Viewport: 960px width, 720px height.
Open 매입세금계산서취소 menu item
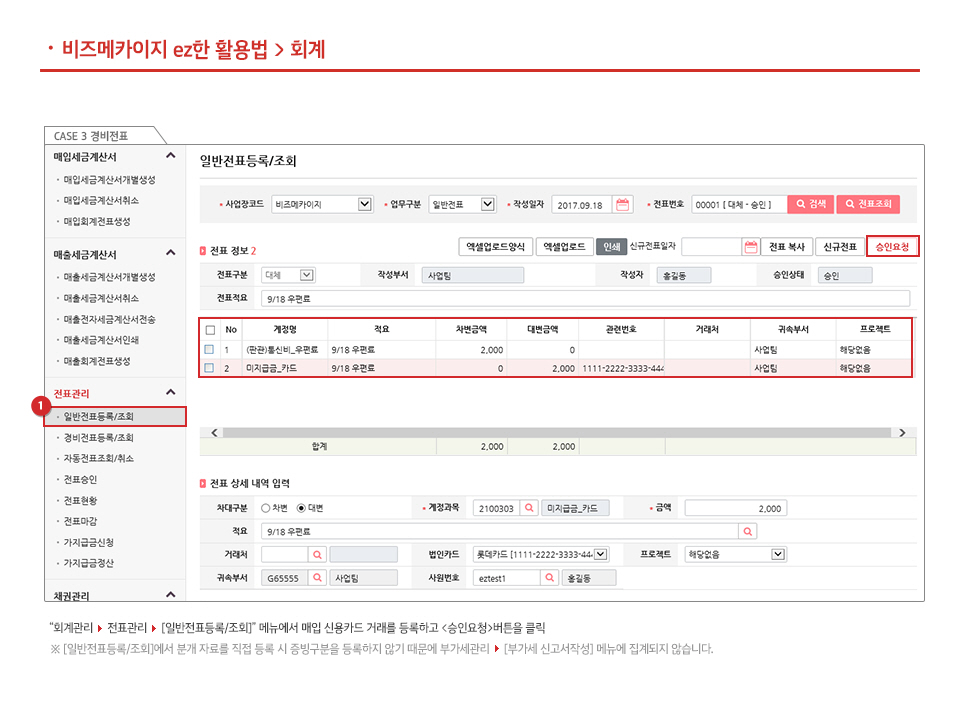(102, 201)
